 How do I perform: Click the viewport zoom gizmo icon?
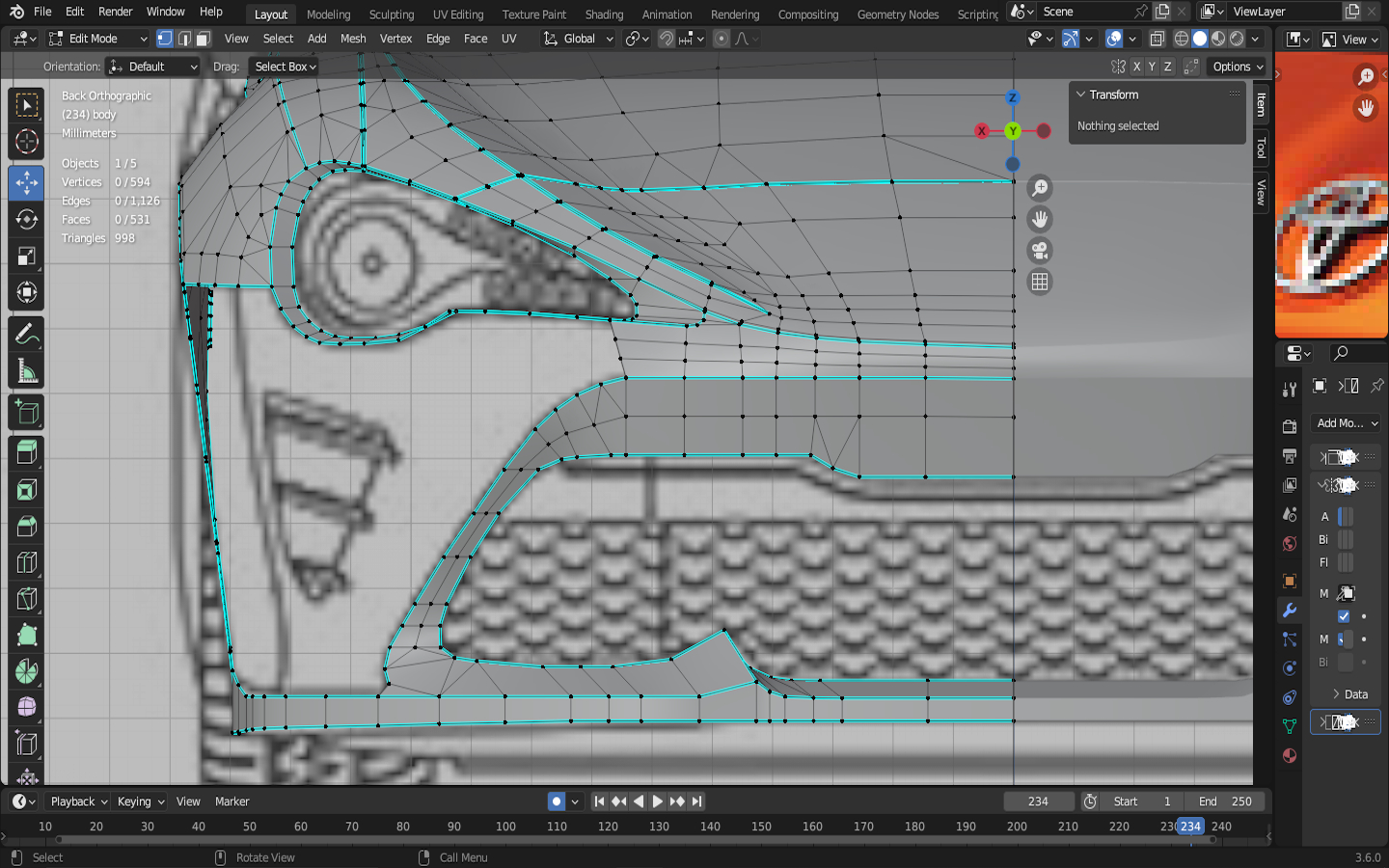click(x=1040, y=188)
